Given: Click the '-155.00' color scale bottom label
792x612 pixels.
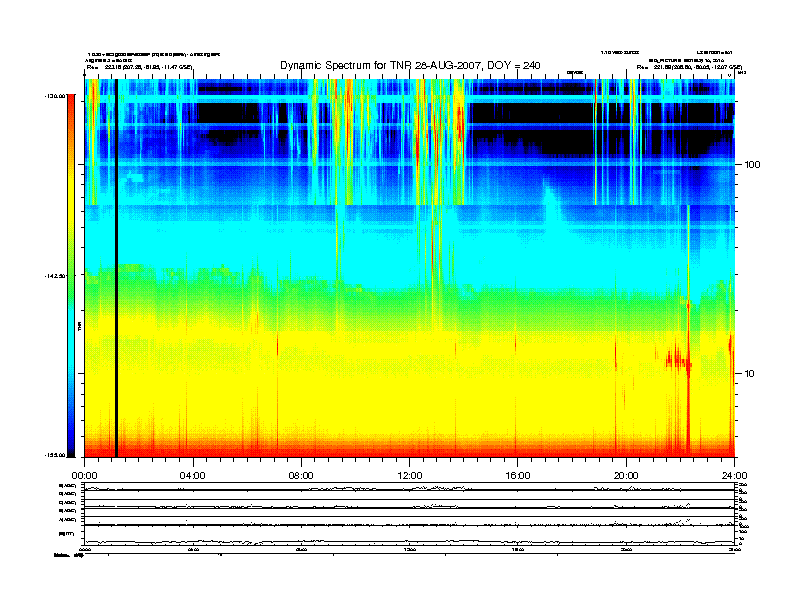Looking at the screenshot, I should [x=55, y=455].
